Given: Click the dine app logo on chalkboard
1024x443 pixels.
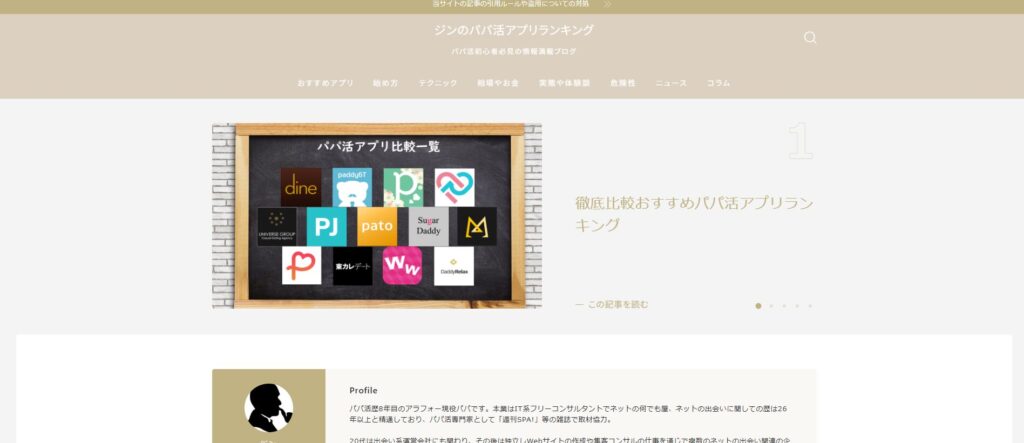Looking at the screenshot, I should coord(301,187).
